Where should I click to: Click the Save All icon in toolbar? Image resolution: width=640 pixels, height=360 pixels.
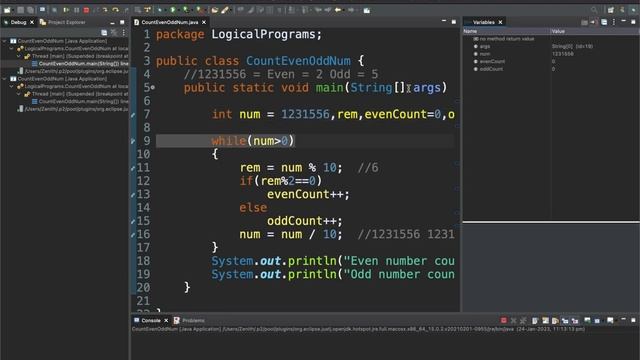pyautogui.click(x=30, y=10)
